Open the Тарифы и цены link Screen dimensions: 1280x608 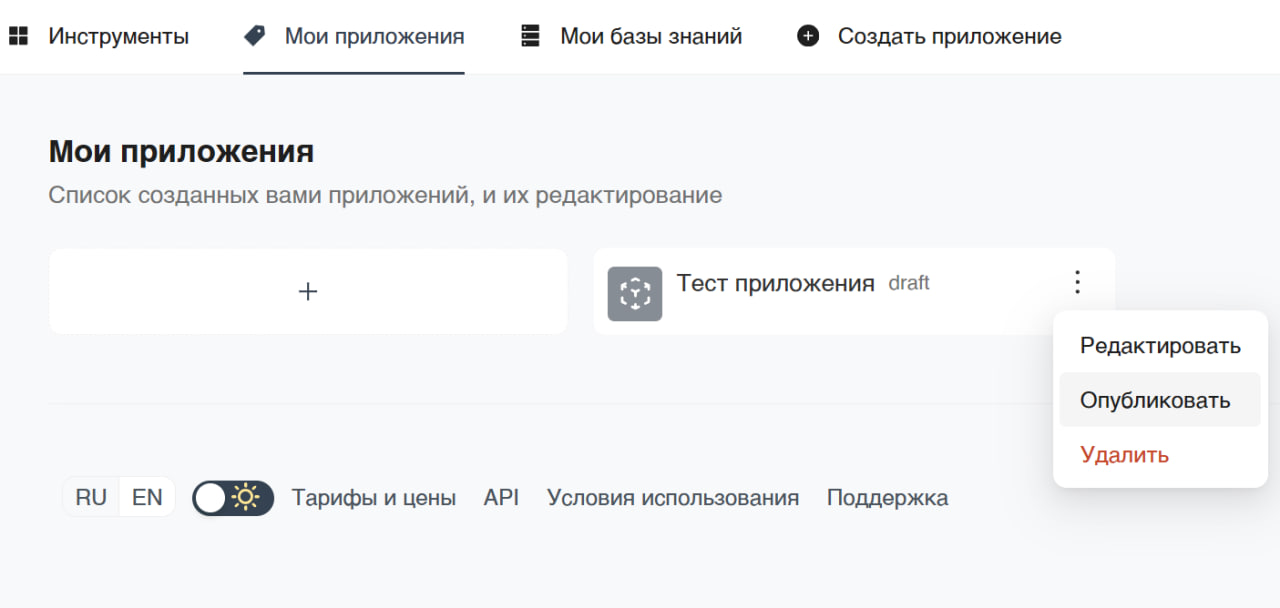[x=374, y=498]
